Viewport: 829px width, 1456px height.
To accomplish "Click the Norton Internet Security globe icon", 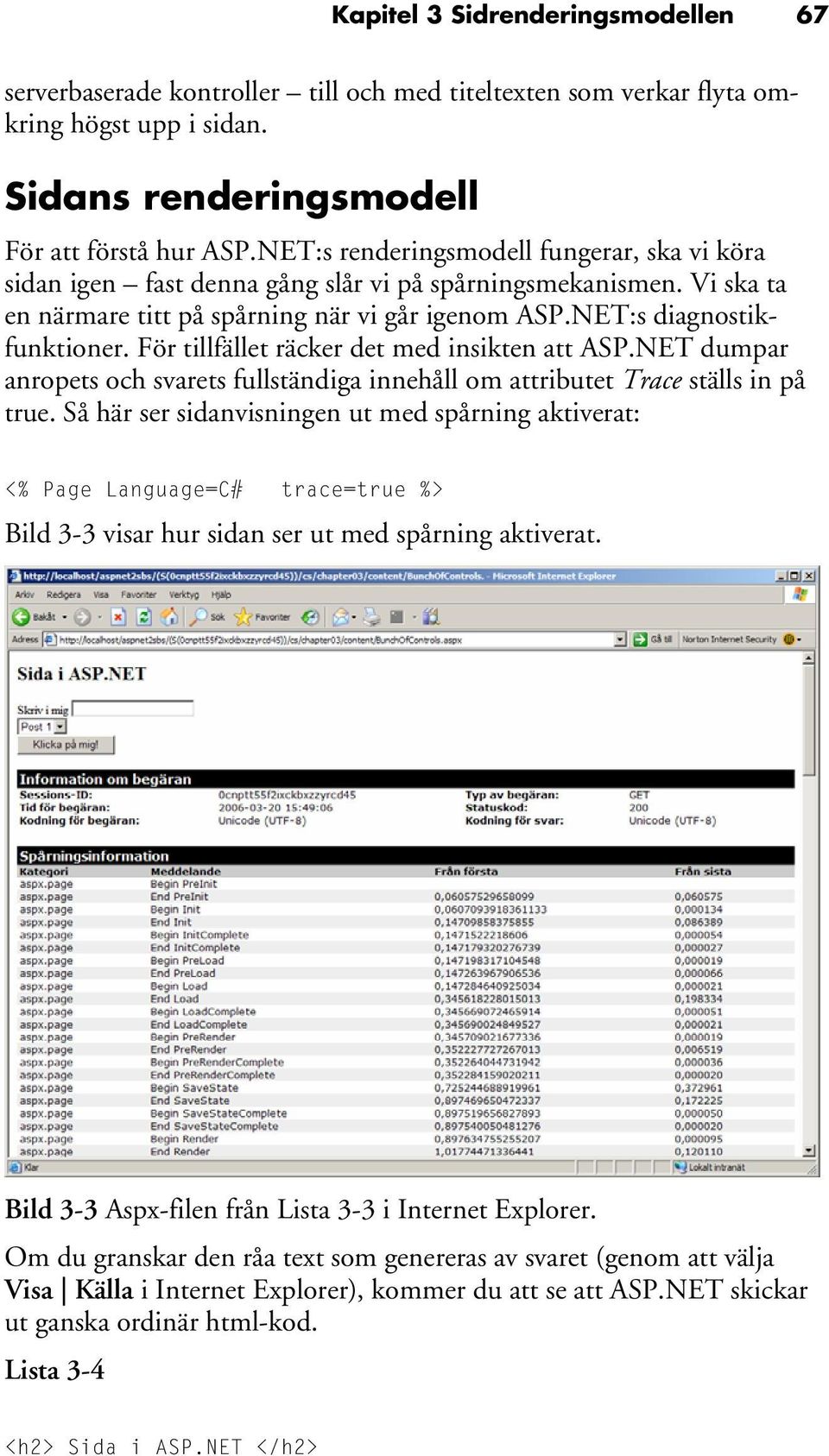I will click(x=788, y=640).
